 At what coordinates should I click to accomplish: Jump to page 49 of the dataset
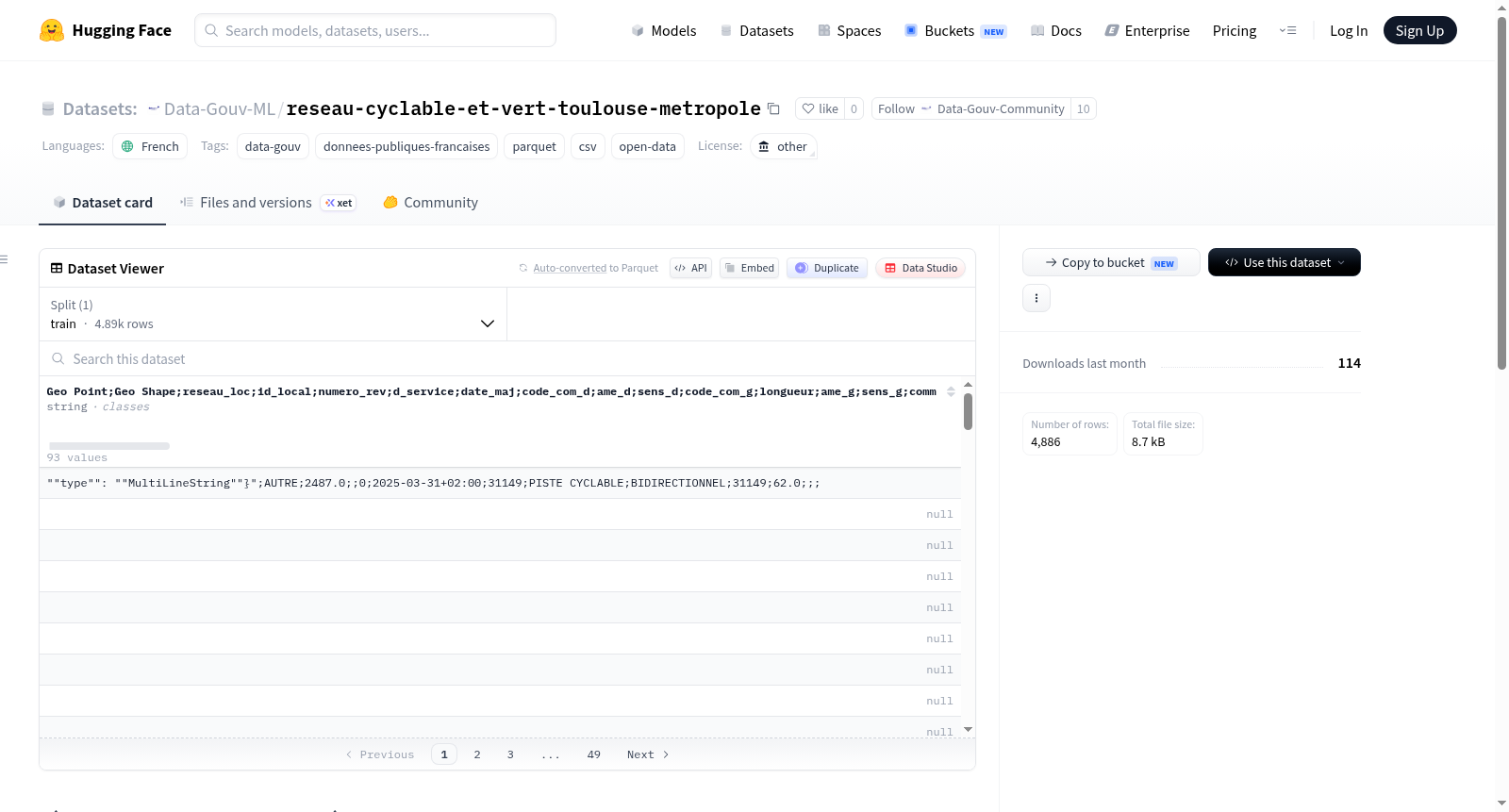[x=594, y=754]
